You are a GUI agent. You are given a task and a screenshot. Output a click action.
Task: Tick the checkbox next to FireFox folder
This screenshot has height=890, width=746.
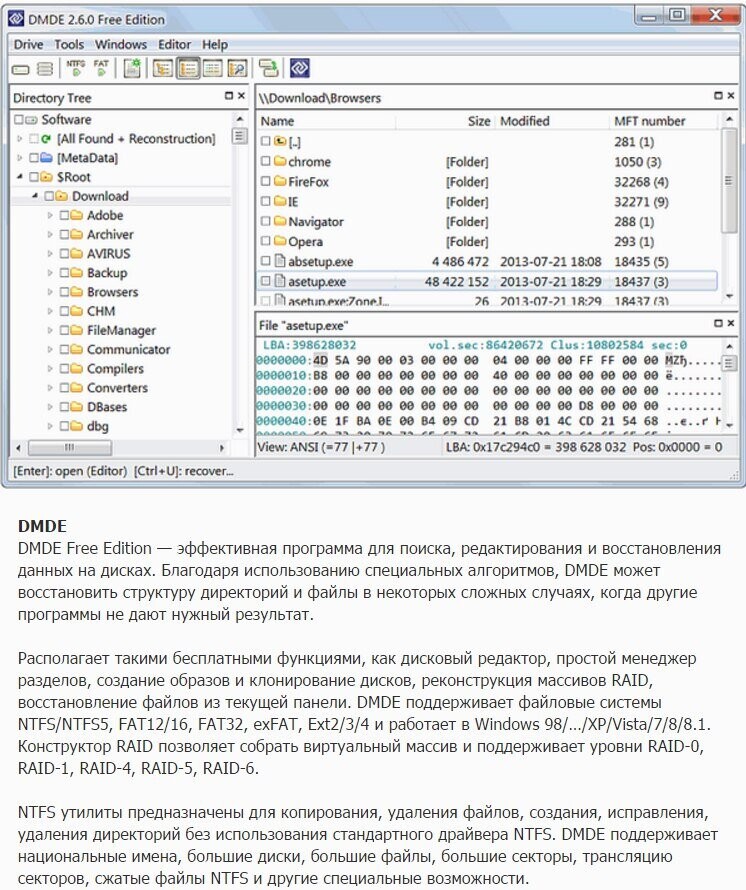[266, 181]
